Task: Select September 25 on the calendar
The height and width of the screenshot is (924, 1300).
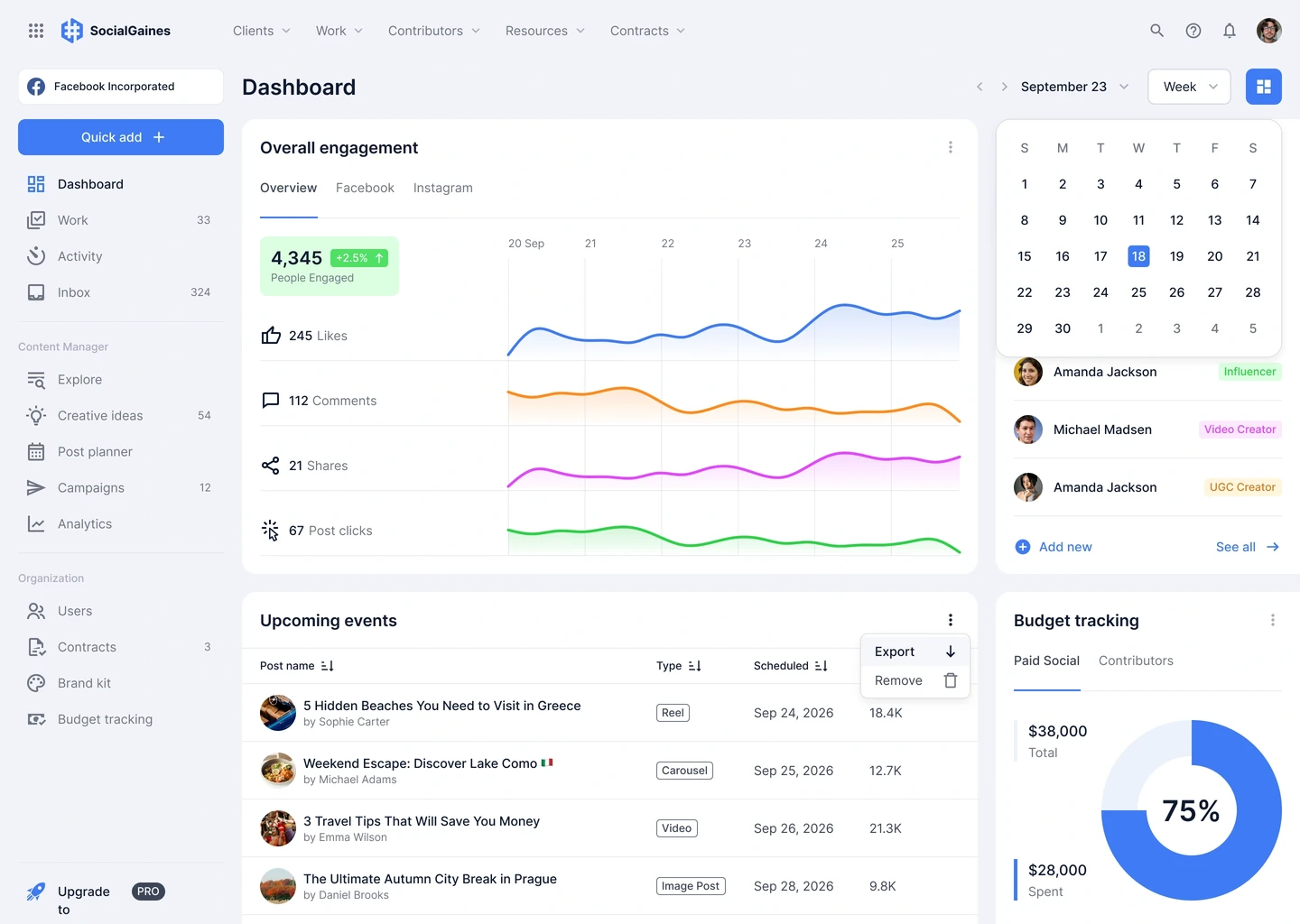Action: pos(1138,292)
